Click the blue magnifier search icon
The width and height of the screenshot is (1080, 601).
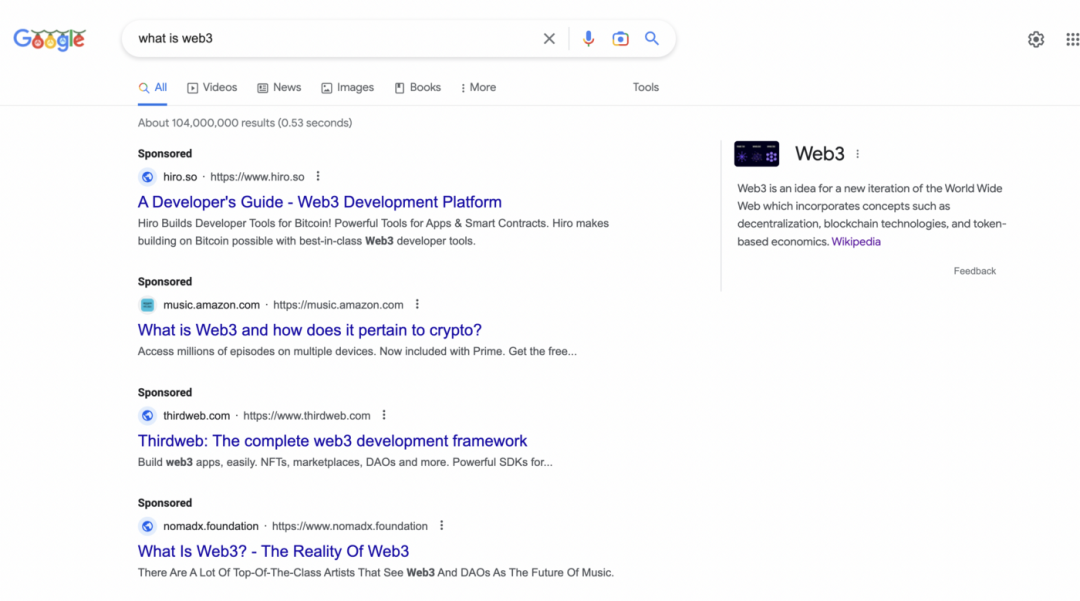[652, 39]
